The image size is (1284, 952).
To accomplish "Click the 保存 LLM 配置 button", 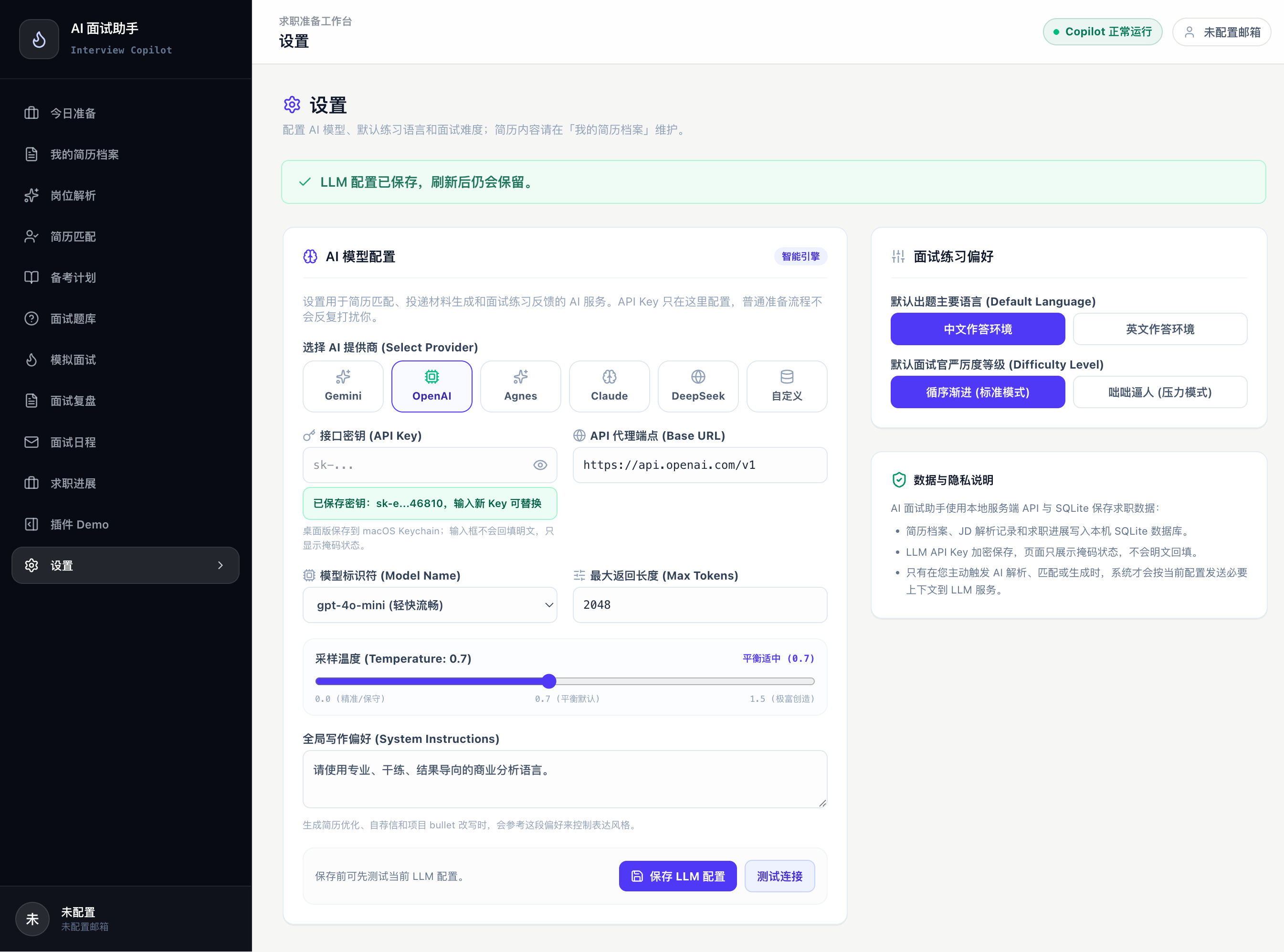I will pos(678,876).
